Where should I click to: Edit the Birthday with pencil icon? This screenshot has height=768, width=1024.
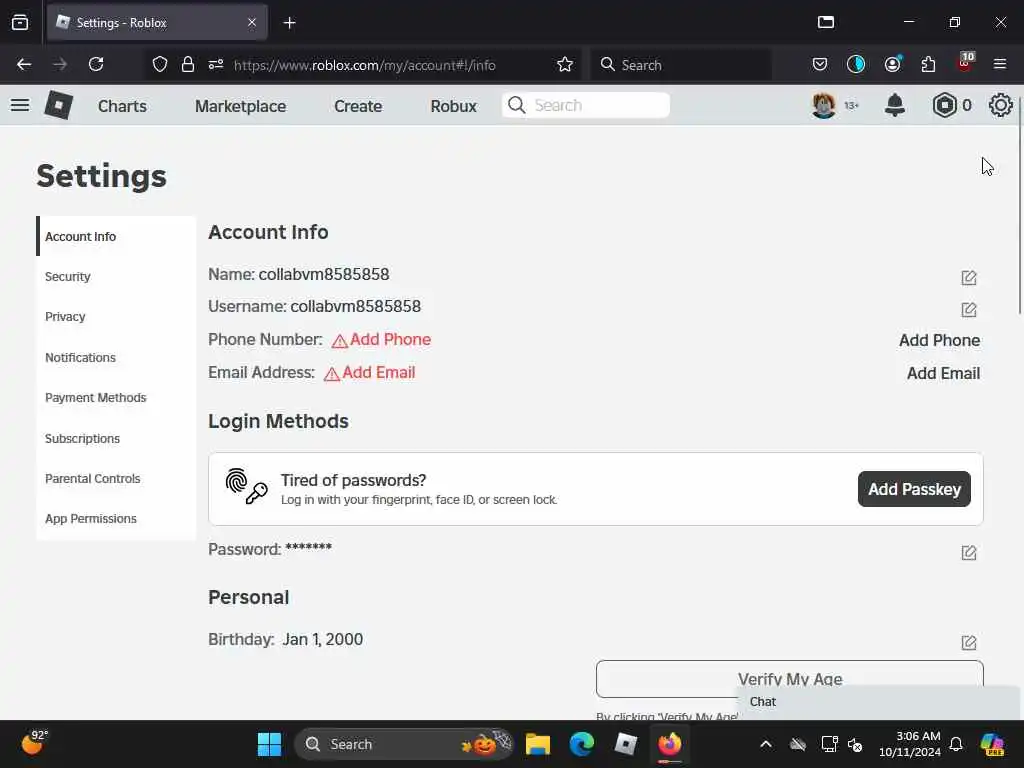(x=968, y=643)
